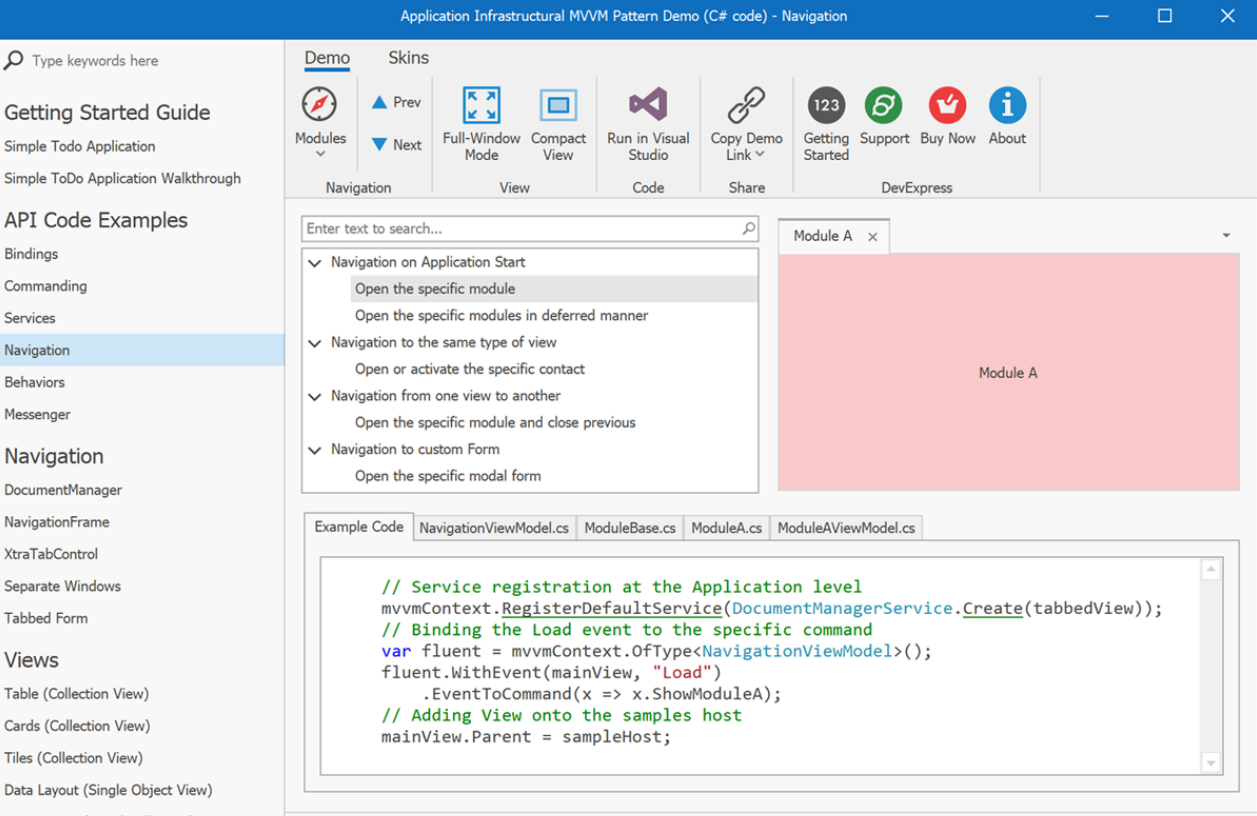The height and width of the screenshot is (816, 1257).
Task: Open the Behaviors examples
Action: 34,382
